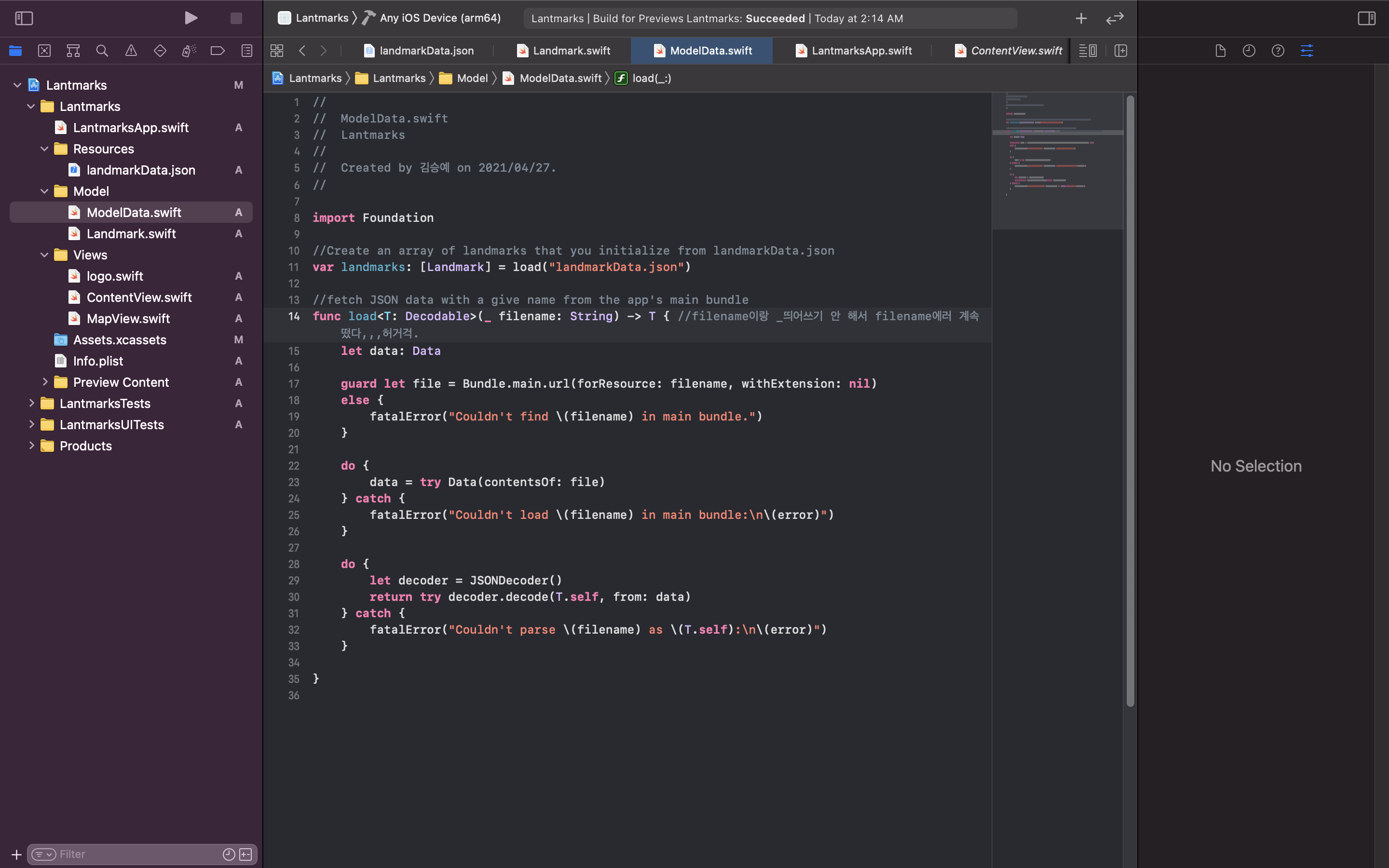Show the Quick Help inspector
The image size is (1389, 868).
pos(1278,51)
